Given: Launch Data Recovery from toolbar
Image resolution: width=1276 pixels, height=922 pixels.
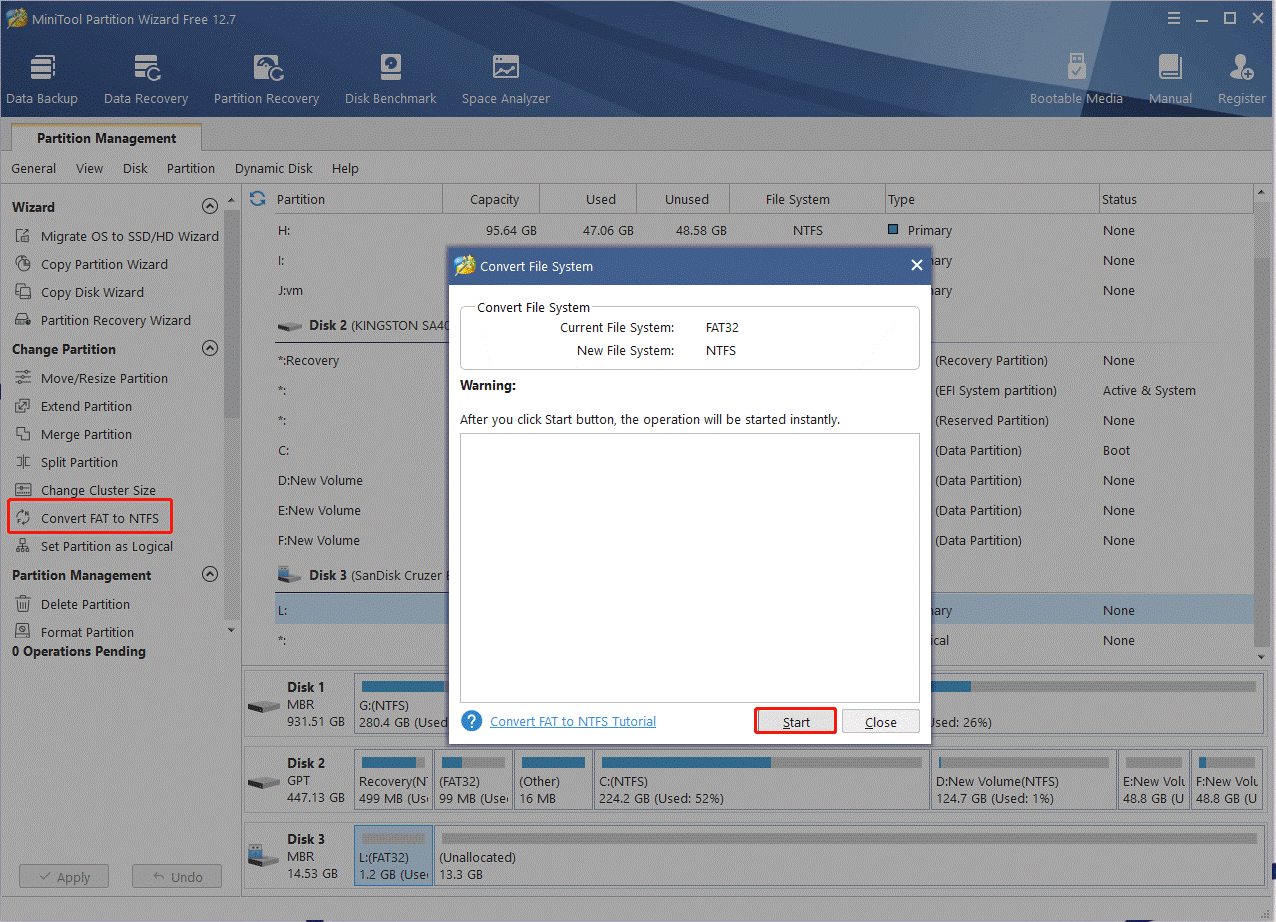Looking at the screenshot, I should tap(146, 79).
